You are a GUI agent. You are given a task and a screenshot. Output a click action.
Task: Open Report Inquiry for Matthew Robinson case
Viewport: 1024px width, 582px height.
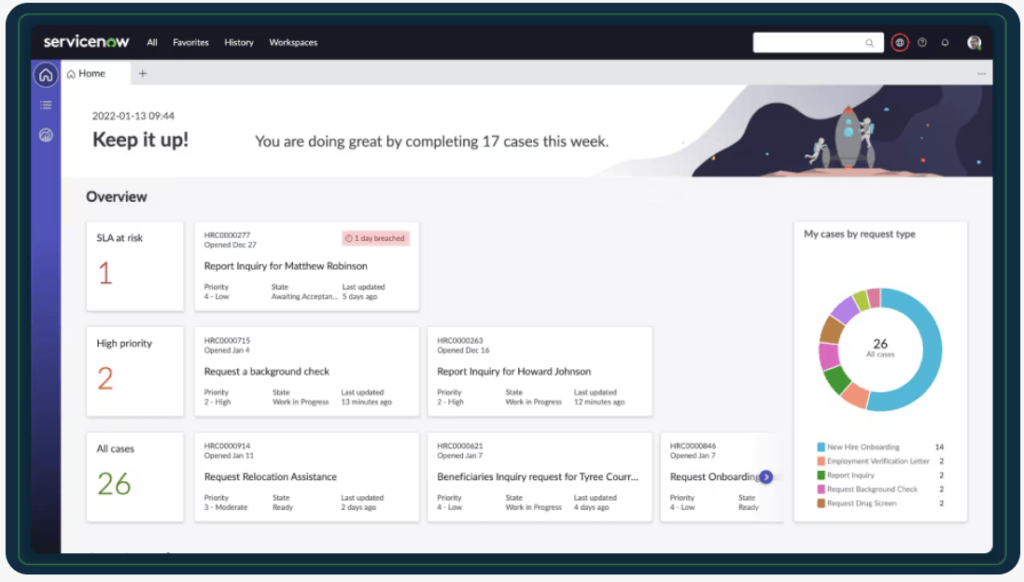coord(307,266)
